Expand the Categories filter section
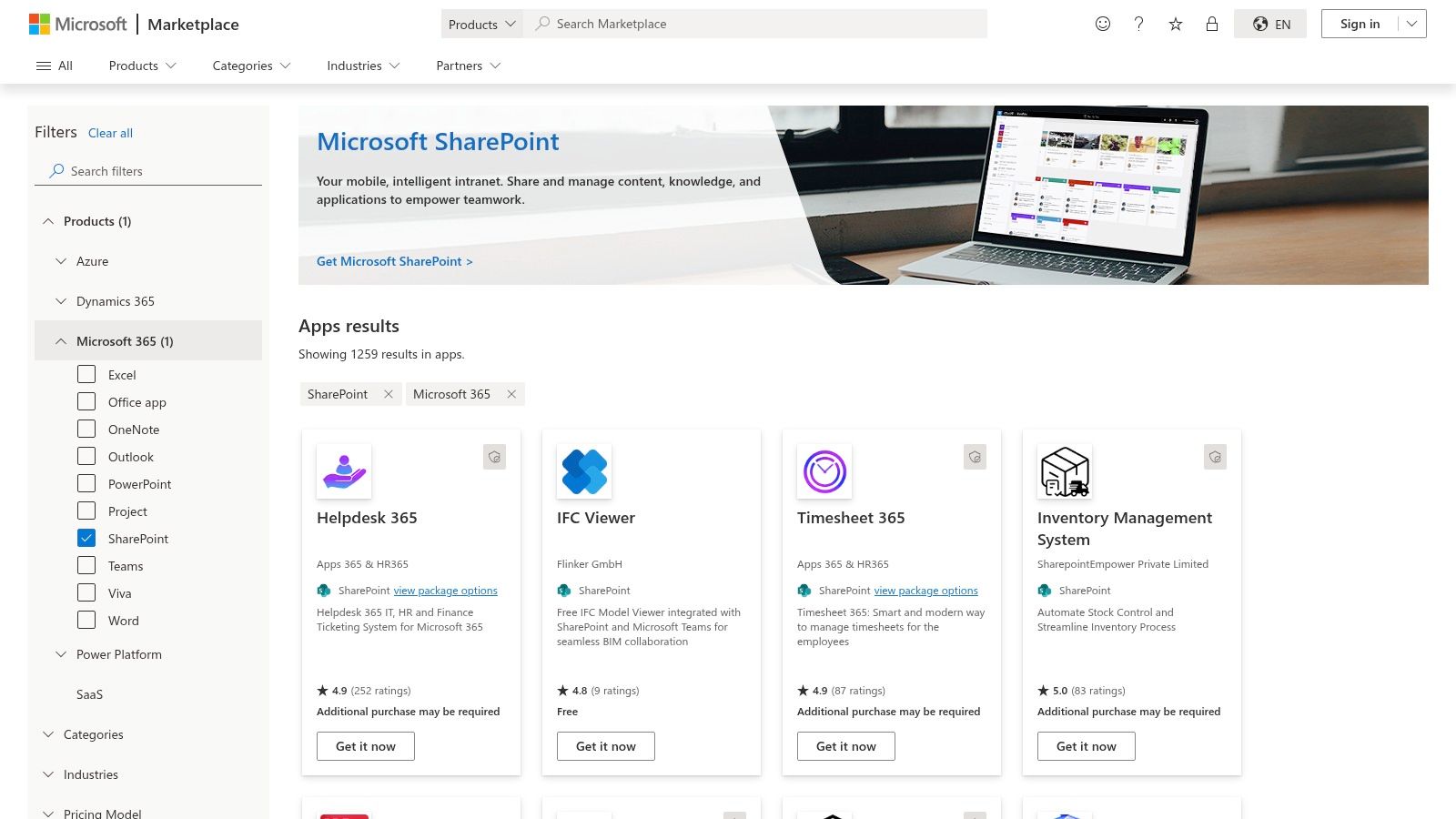The image size is (1456, 819). click(x=93, y=734)
